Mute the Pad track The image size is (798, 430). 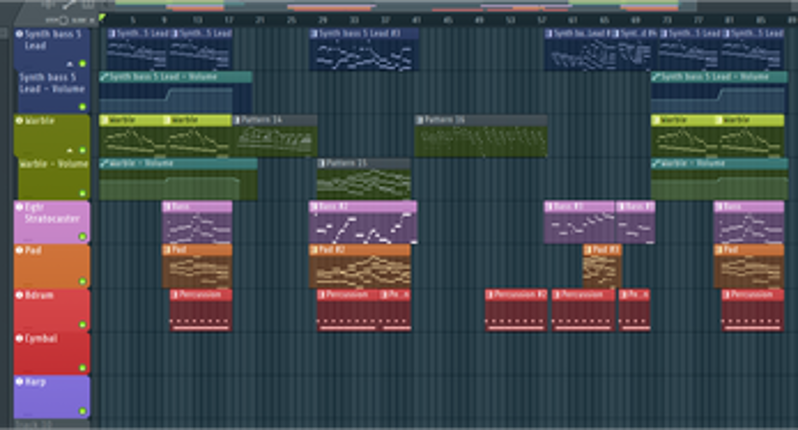coord(82,281)
